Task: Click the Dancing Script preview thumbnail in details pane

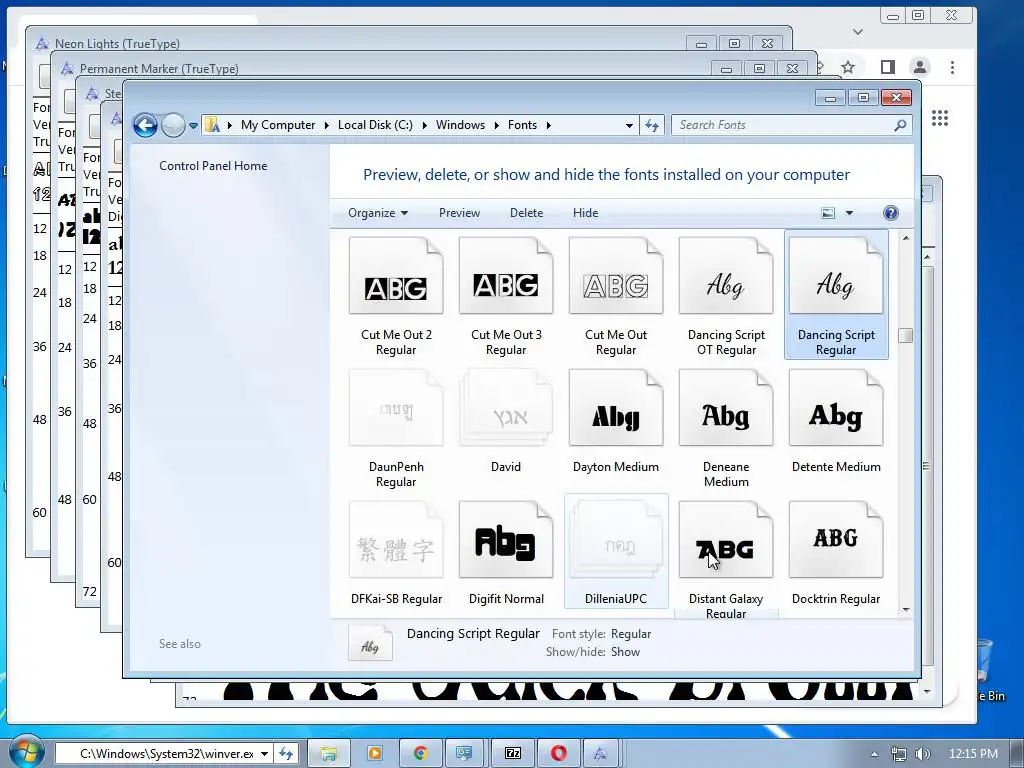Action: click(370, 643)
